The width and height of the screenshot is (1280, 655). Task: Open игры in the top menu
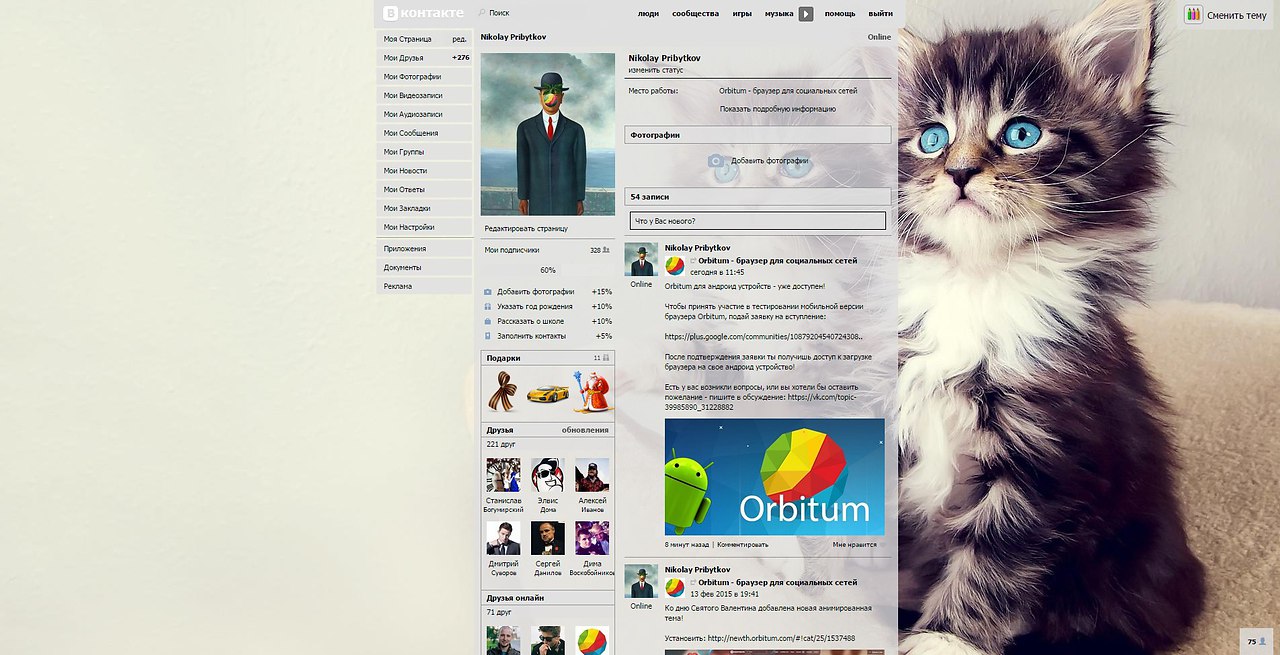click(742, 14)
